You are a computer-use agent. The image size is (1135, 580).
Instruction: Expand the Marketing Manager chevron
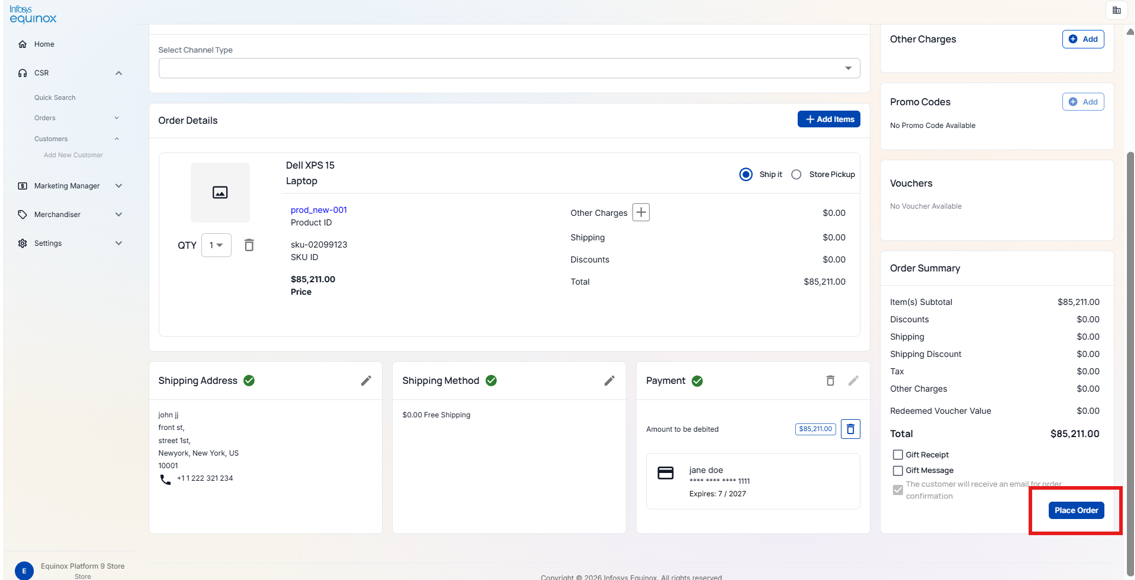(119, 186)
